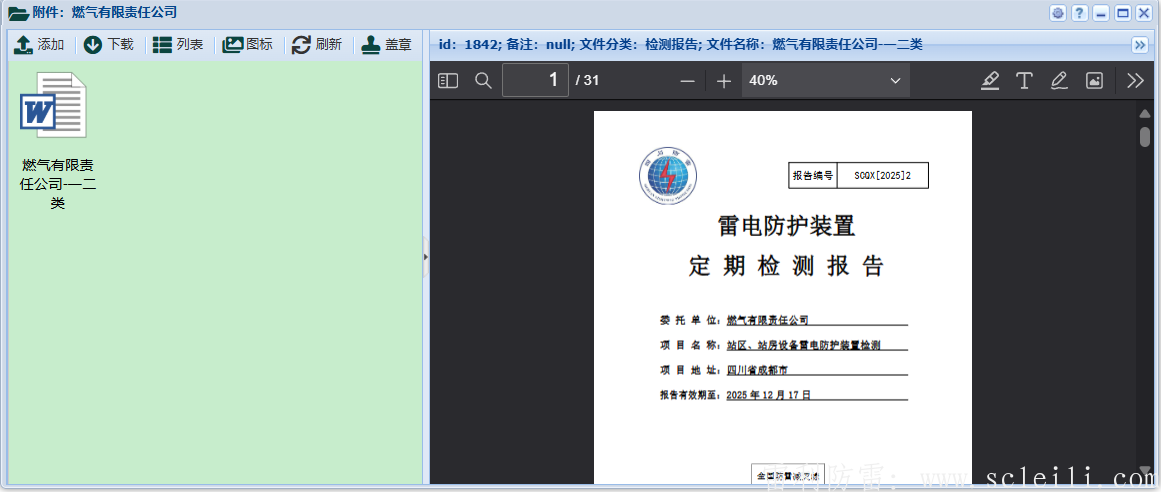Zoom out with the minus button
Screen dimensions: 1161x492
tap(687, 81)
